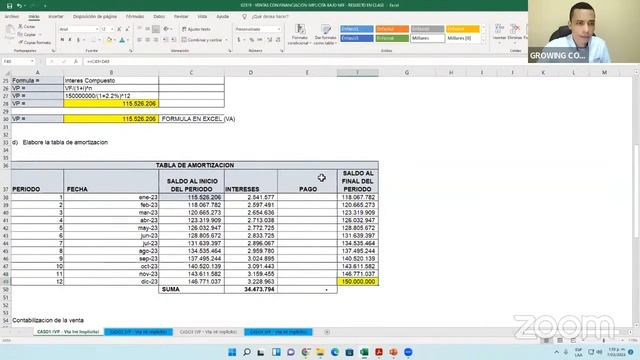Viewport: 640px width, 360px height.
Task: Decrease indent in the alignment group
Action: [166, 40]
